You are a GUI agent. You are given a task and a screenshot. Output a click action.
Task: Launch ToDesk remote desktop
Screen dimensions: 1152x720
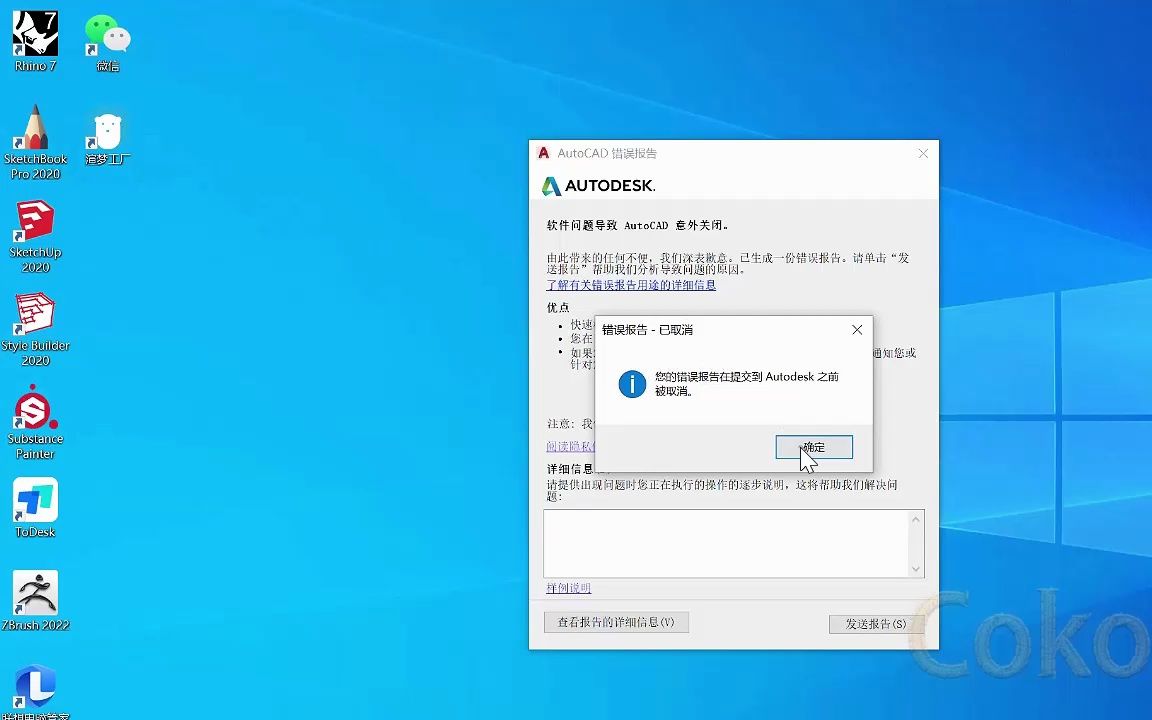coord(35,500)
